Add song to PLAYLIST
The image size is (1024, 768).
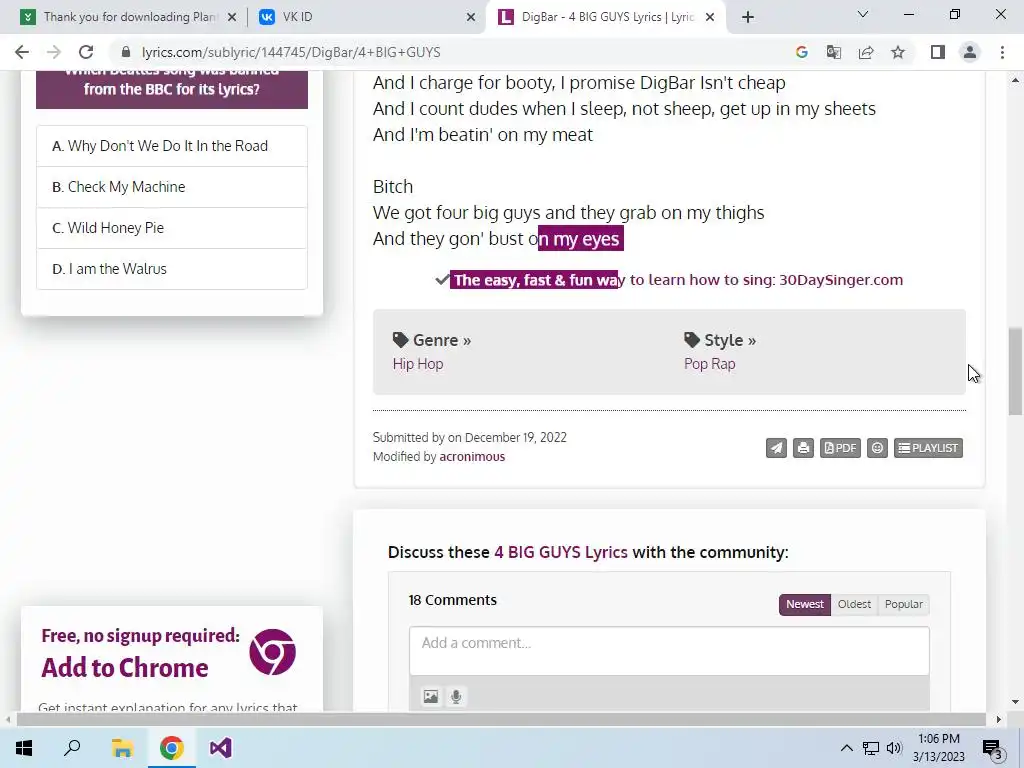pyautogui.click(x=928, y=448)
